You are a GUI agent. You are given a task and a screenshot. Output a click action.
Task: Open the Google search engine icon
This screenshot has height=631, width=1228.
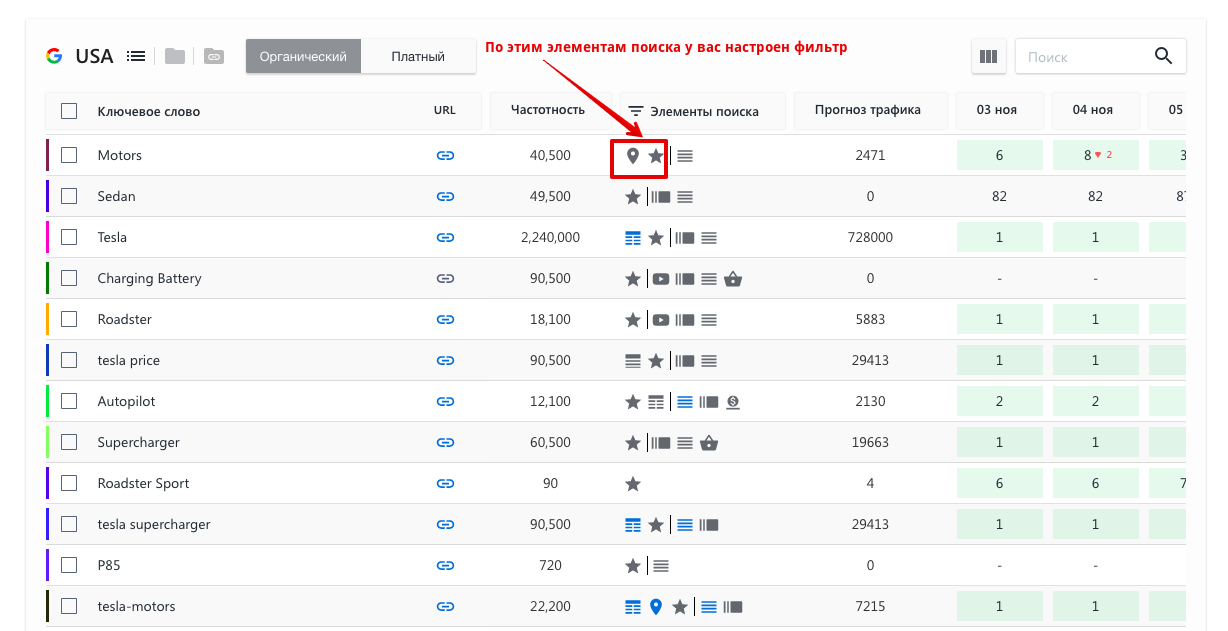click(54, 56)
